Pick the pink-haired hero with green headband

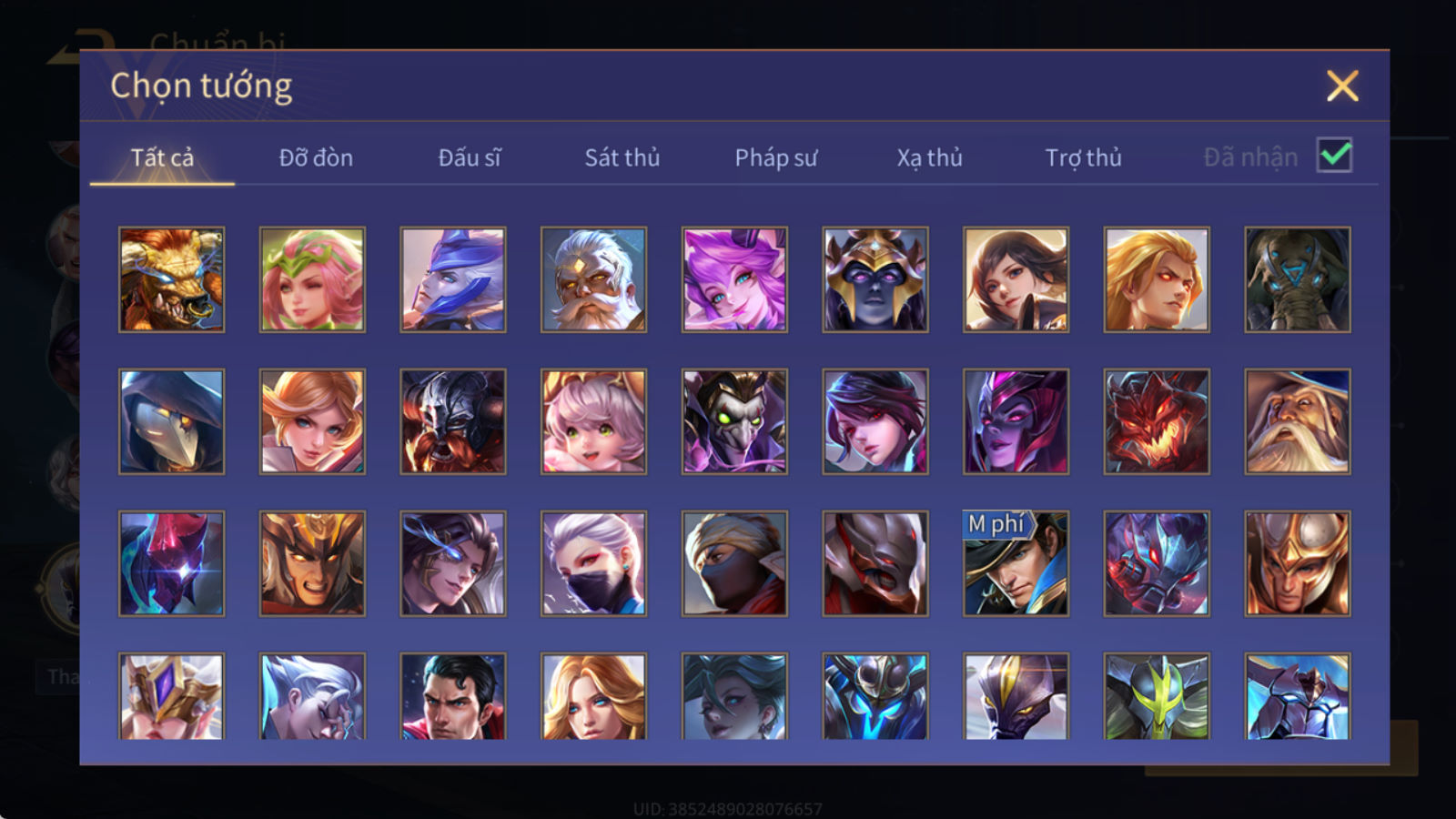point(312,279)
